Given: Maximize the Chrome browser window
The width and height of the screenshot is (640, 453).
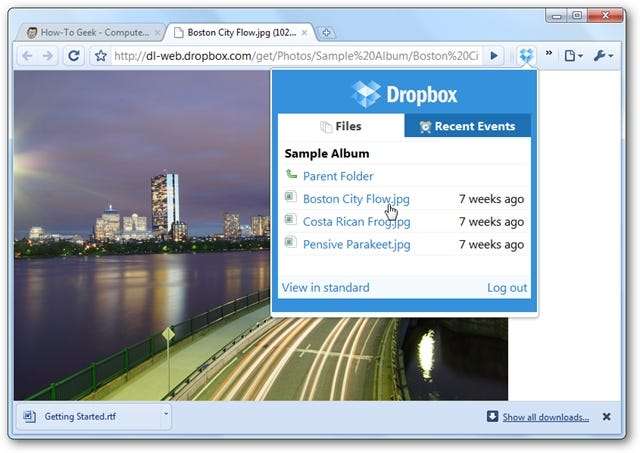Looking at the screenshot, I should click(x=577, y=16).
